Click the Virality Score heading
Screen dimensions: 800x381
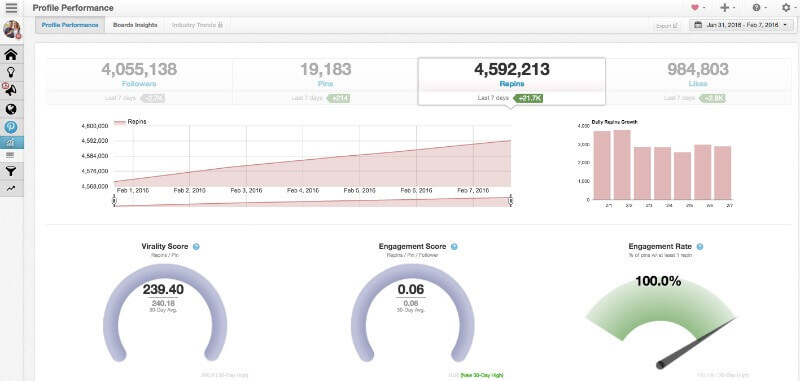coord(165,247)
